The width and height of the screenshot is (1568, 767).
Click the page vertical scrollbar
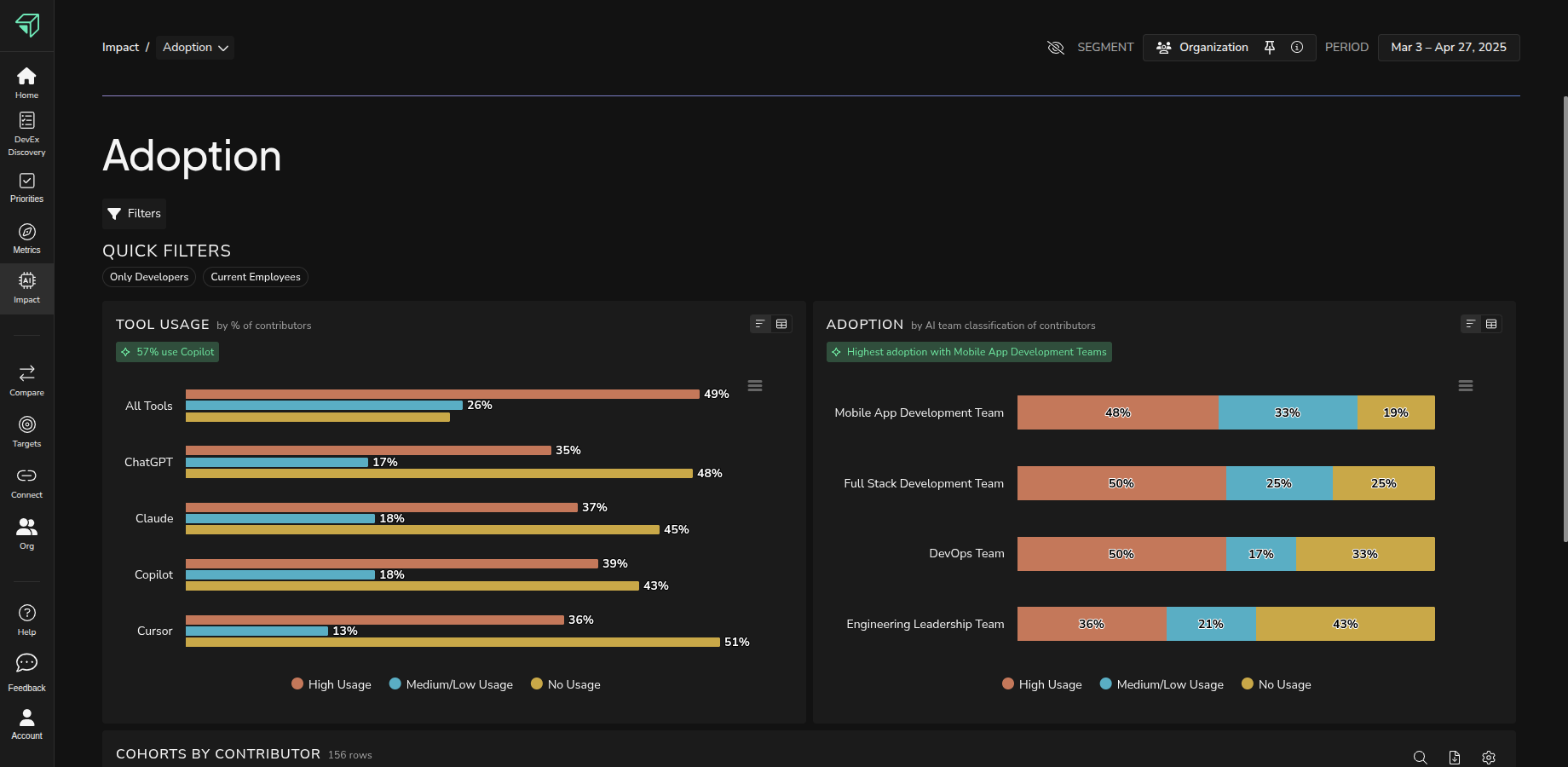[x=1565, y=319]
